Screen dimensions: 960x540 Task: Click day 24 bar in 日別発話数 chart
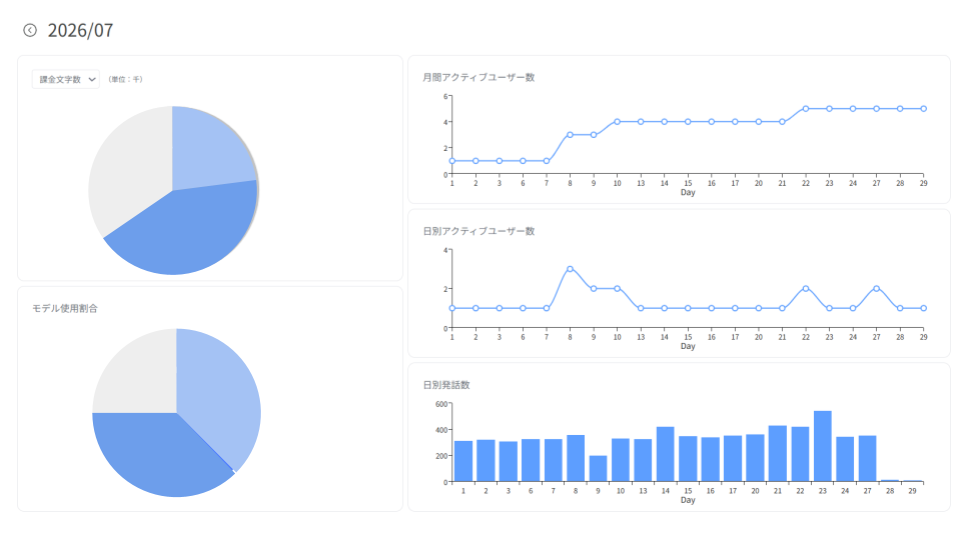(x=845, y=459)
